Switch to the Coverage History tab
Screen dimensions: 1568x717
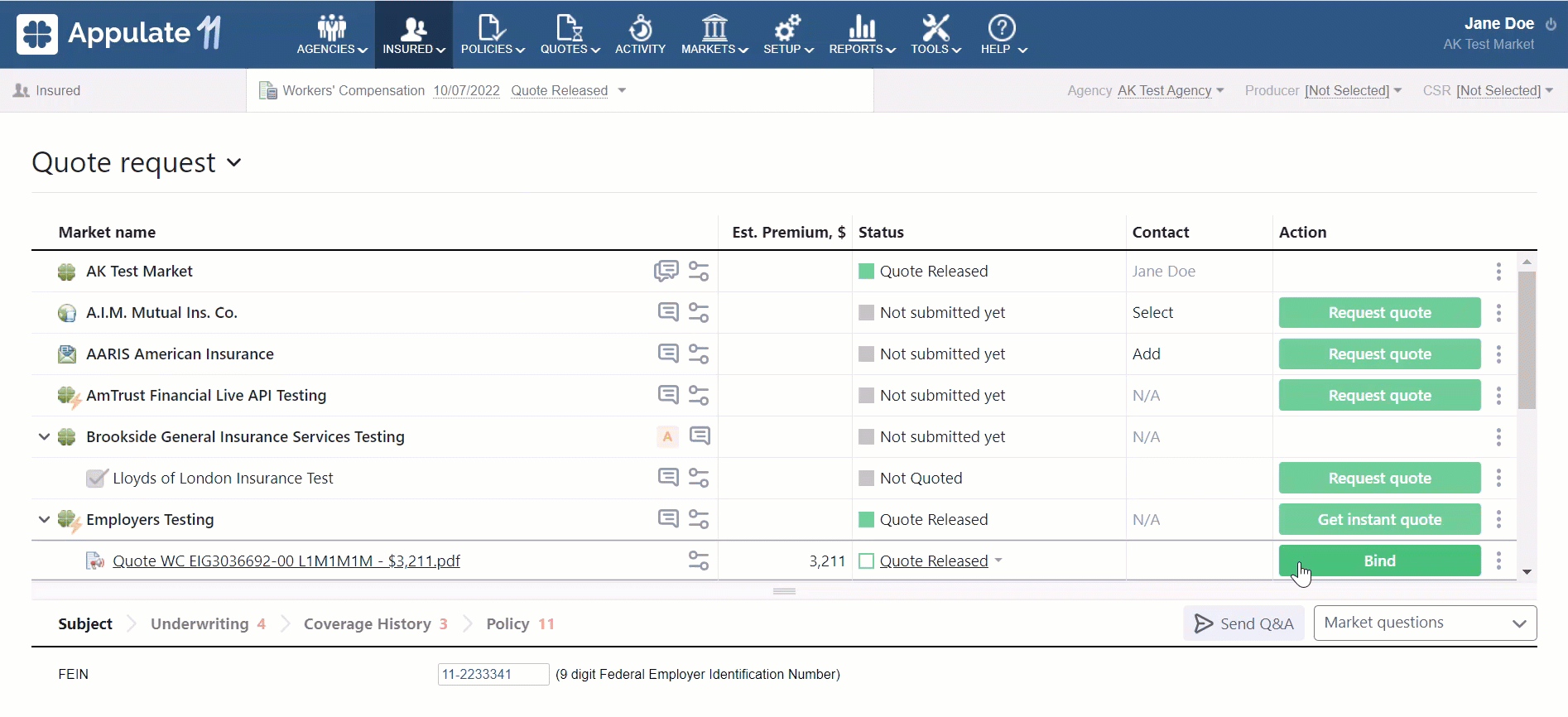point(376,623)
